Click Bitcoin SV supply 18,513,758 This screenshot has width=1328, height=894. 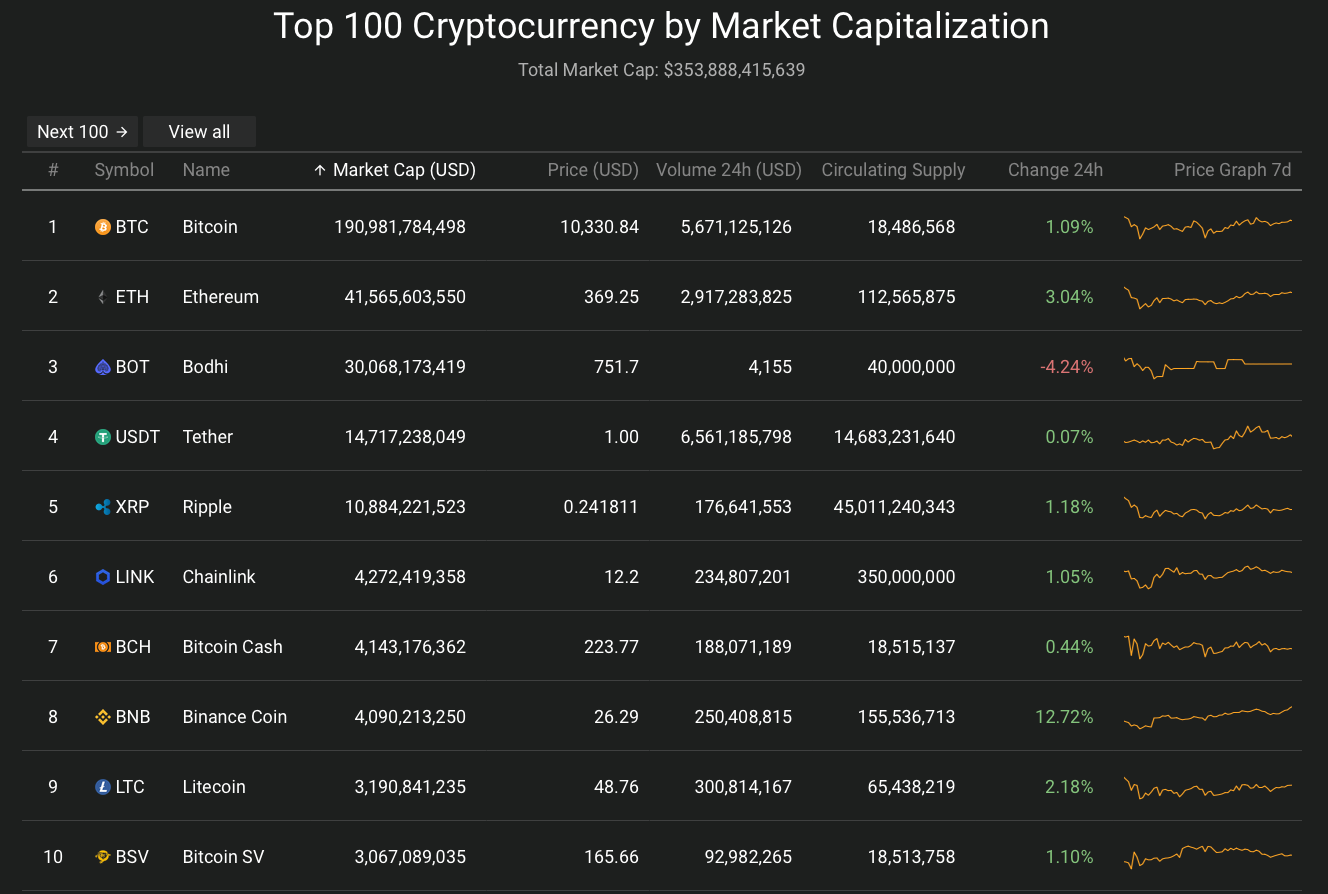pos(911,857)
